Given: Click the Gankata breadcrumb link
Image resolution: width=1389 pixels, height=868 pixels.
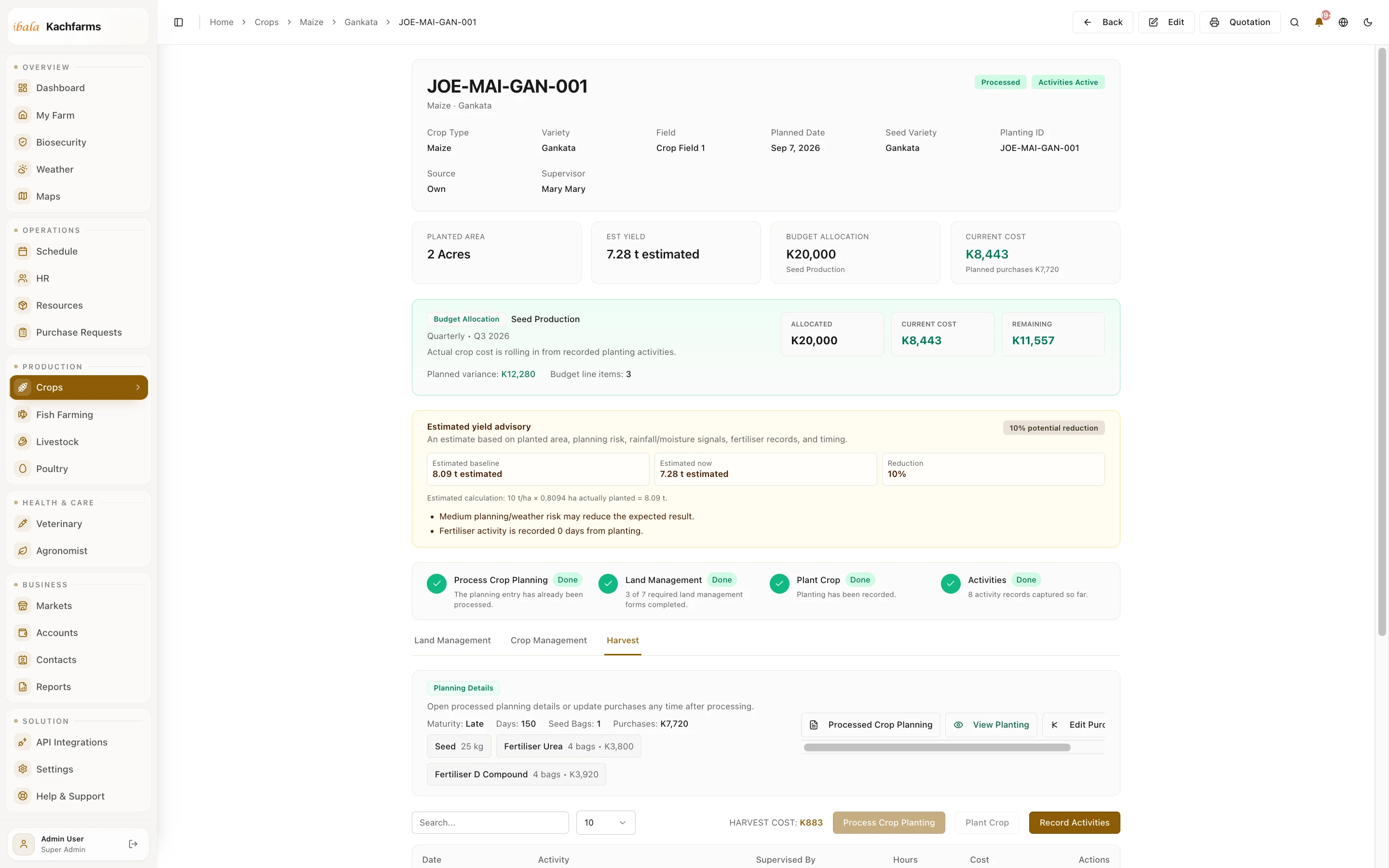Looking at the screenshot, I should coord(360,22).
